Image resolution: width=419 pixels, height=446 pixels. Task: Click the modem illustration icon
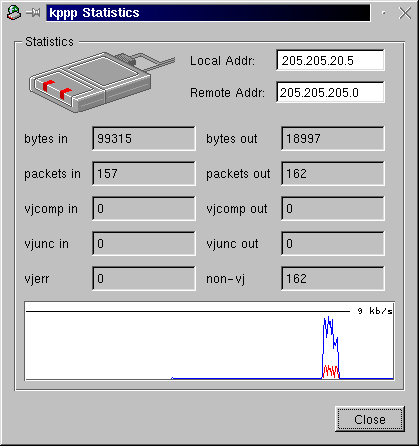102,82
